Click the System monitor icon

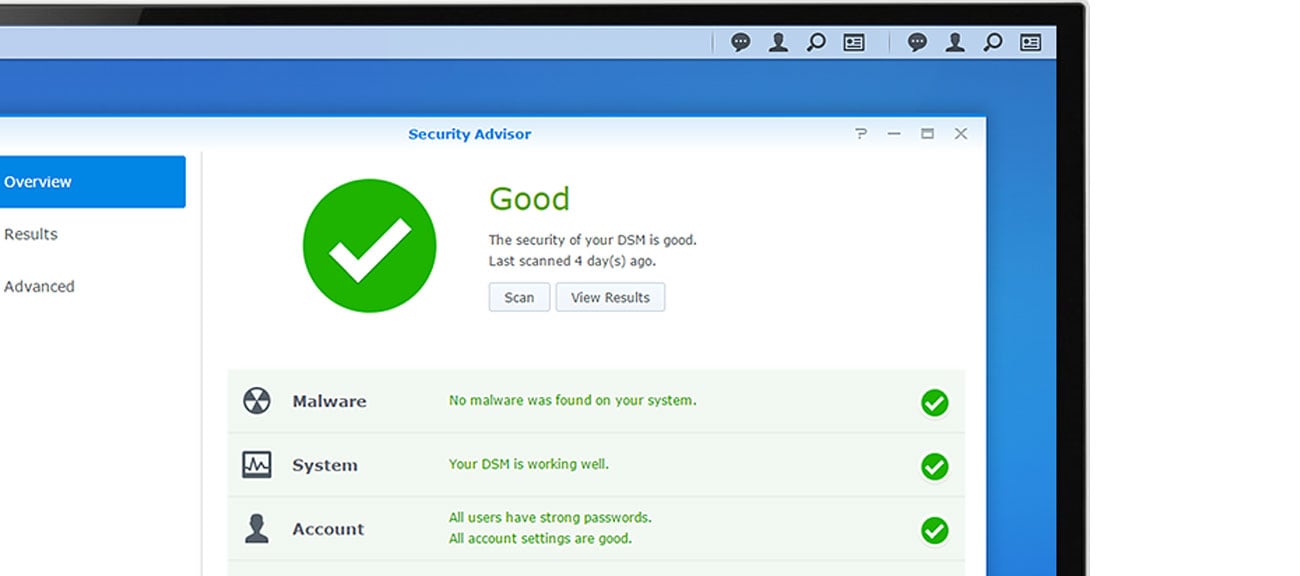click(x=257, y=465)
